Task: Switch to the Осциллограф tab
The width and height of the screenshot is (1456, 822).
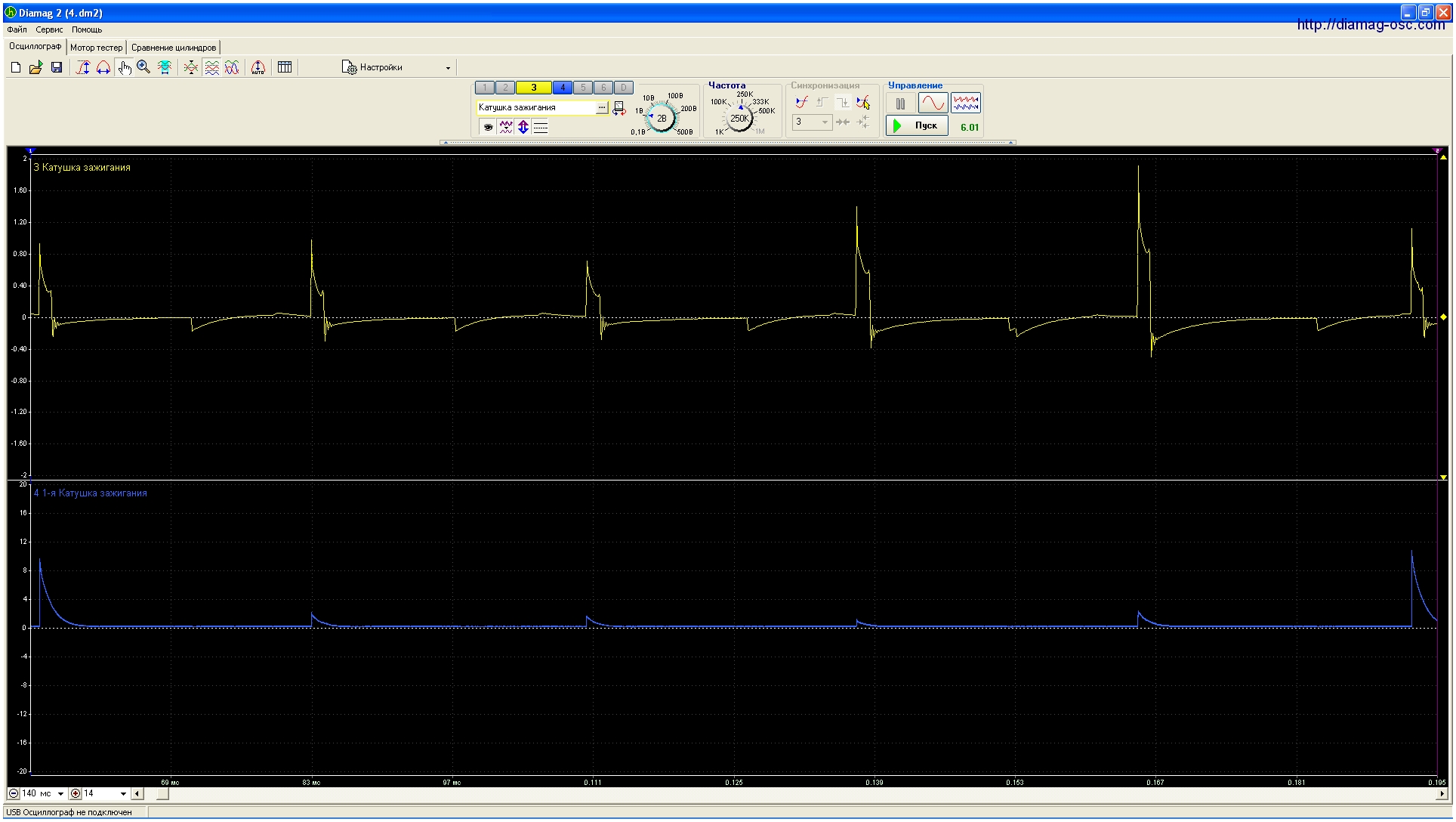Action: [35, 47]
